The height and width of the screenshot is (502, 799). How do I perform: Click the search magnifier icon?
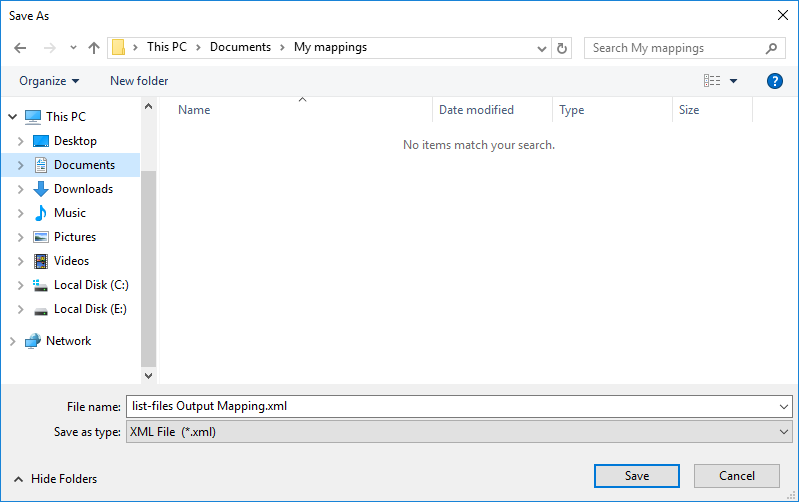click(771, 48)
